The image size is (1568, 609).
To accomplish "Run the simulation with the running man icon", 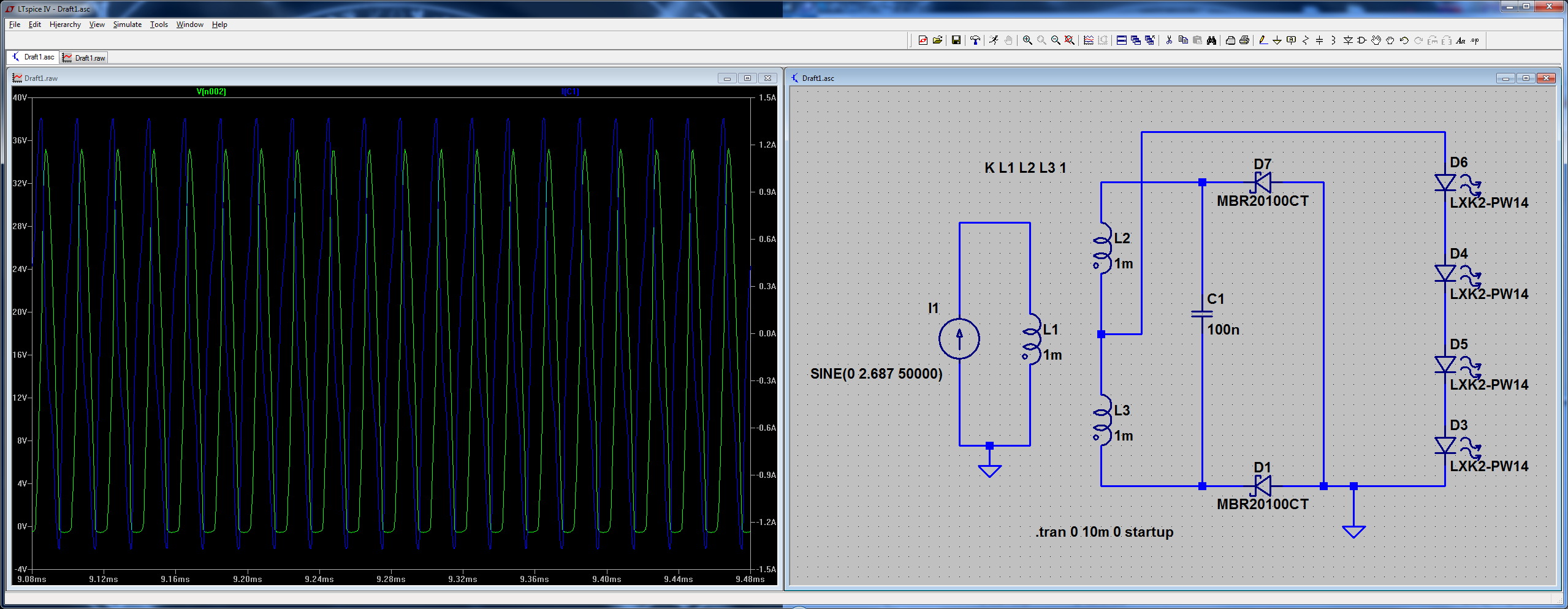I will [994, 40].
